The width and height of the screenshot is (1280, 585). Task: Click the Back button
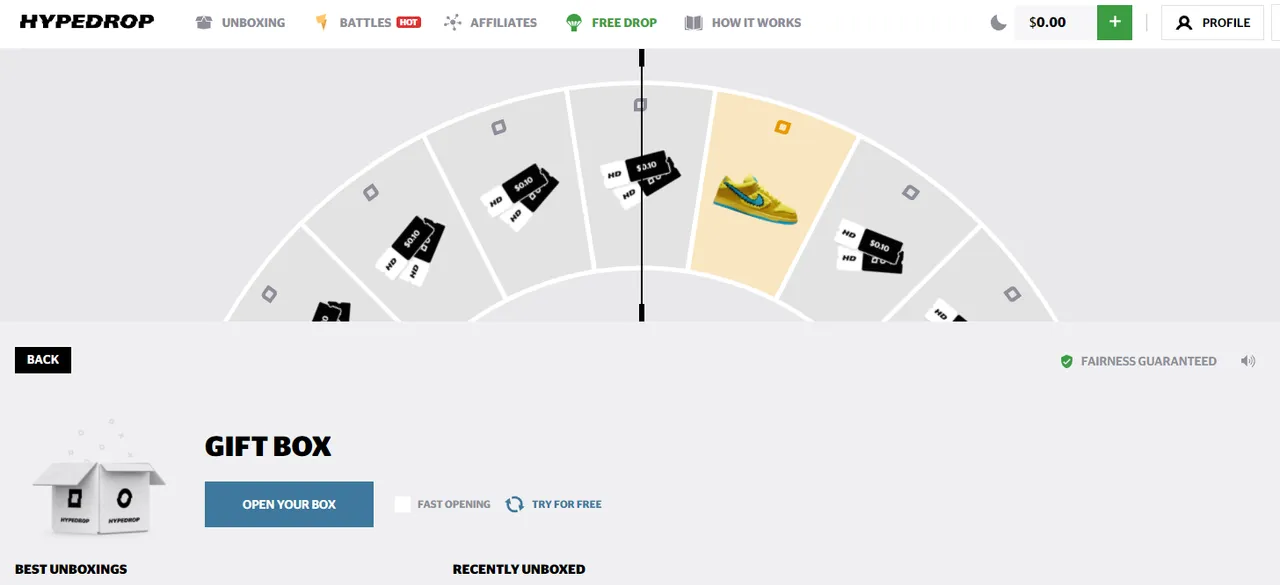pyautogui.click(x=43, y=360)
